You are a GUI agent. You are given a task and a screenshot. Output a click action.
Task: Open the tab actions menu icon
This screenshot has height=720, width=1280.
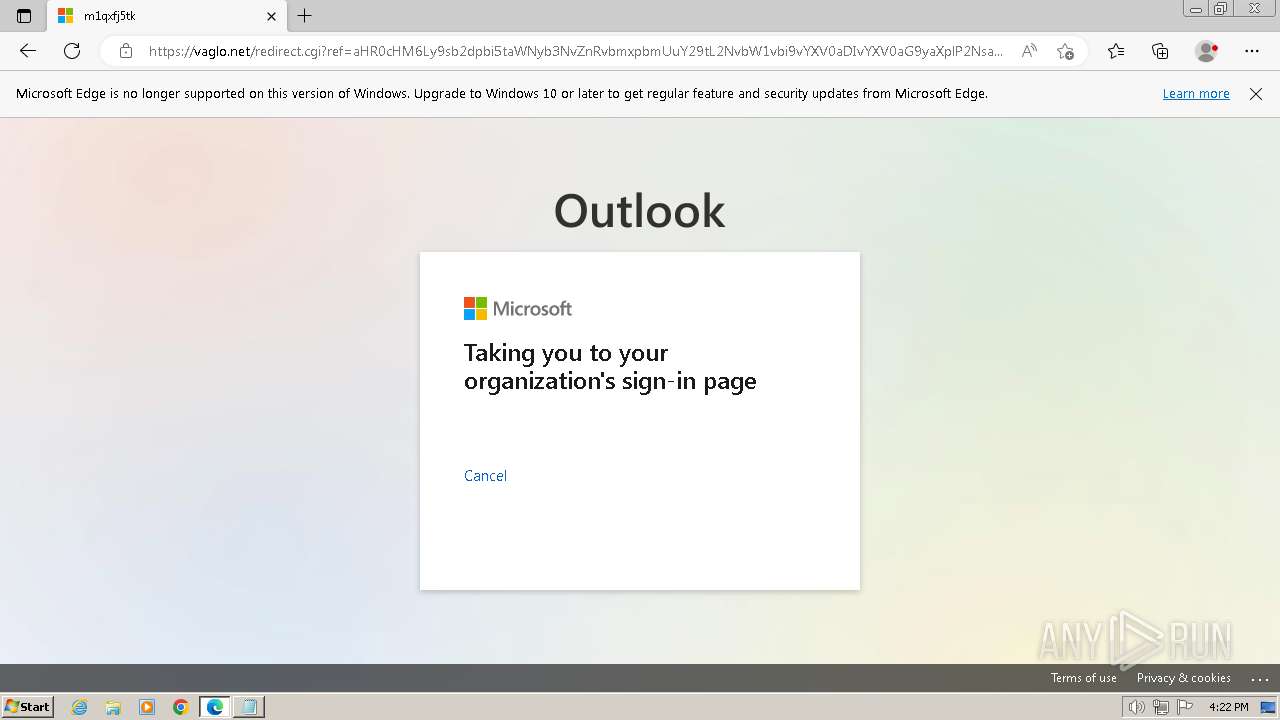click(x=24, y=16)
